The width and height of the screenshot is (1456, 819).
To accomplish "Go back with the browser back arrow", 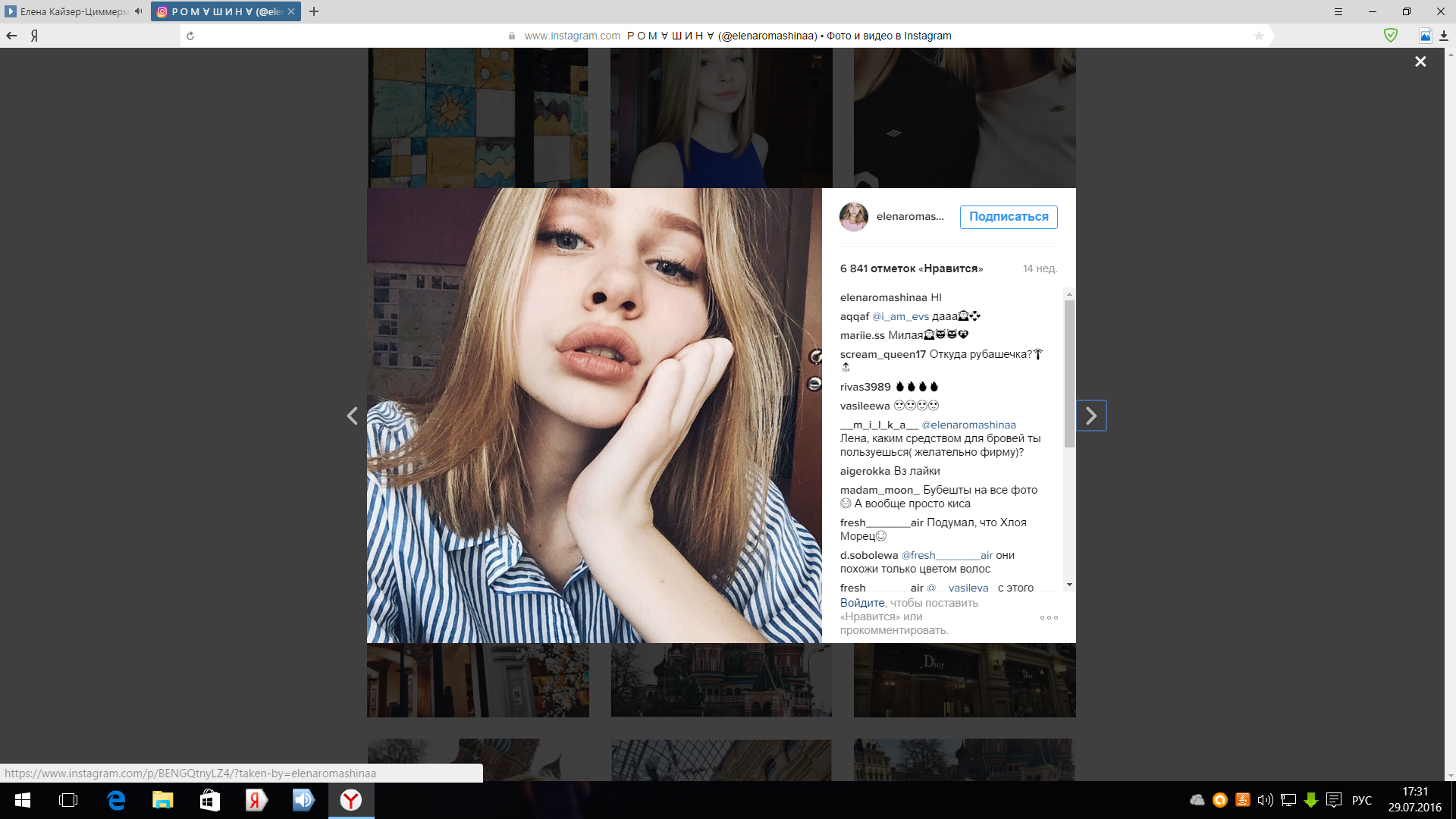I will point(11,36).
